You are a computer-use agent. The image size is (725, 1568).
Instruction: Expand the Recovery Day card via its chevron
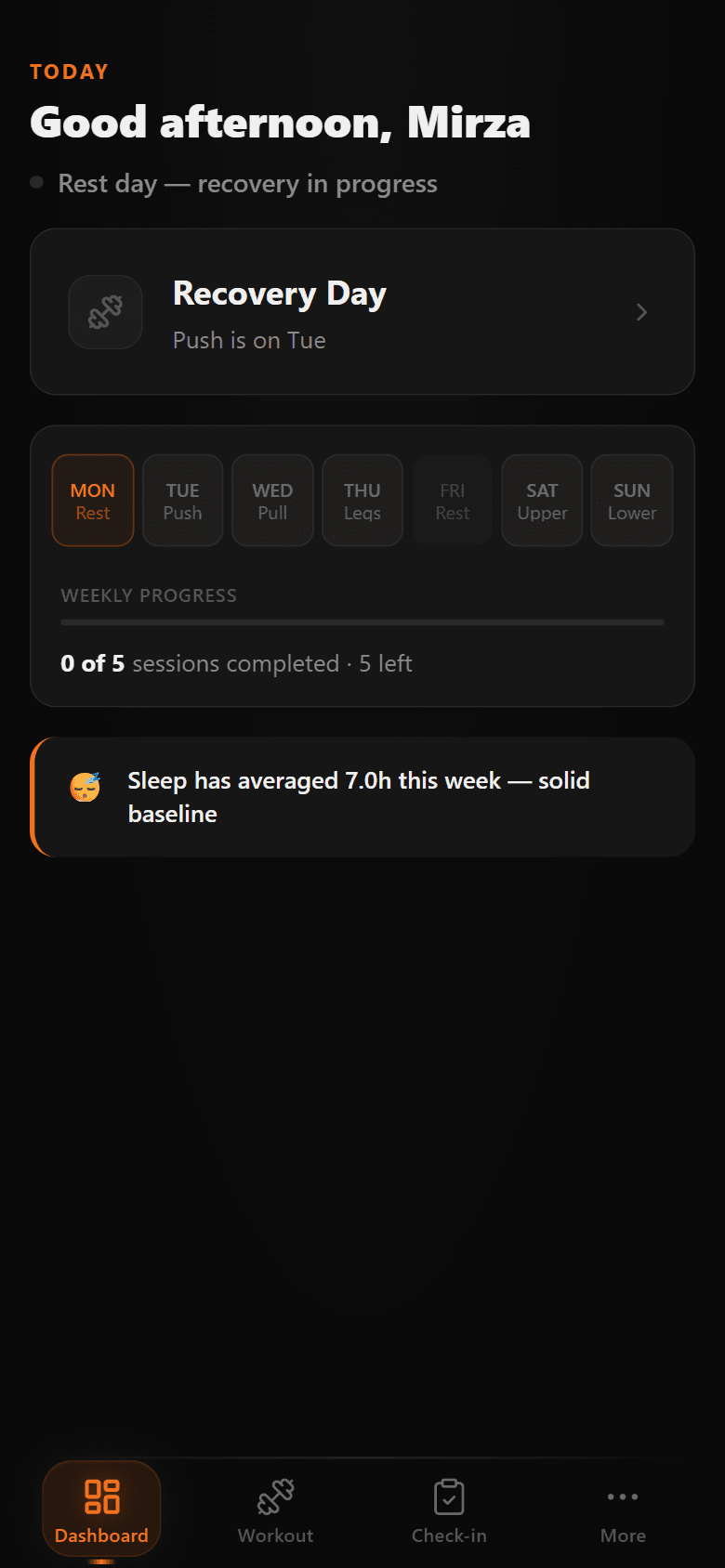pos(641,312)
